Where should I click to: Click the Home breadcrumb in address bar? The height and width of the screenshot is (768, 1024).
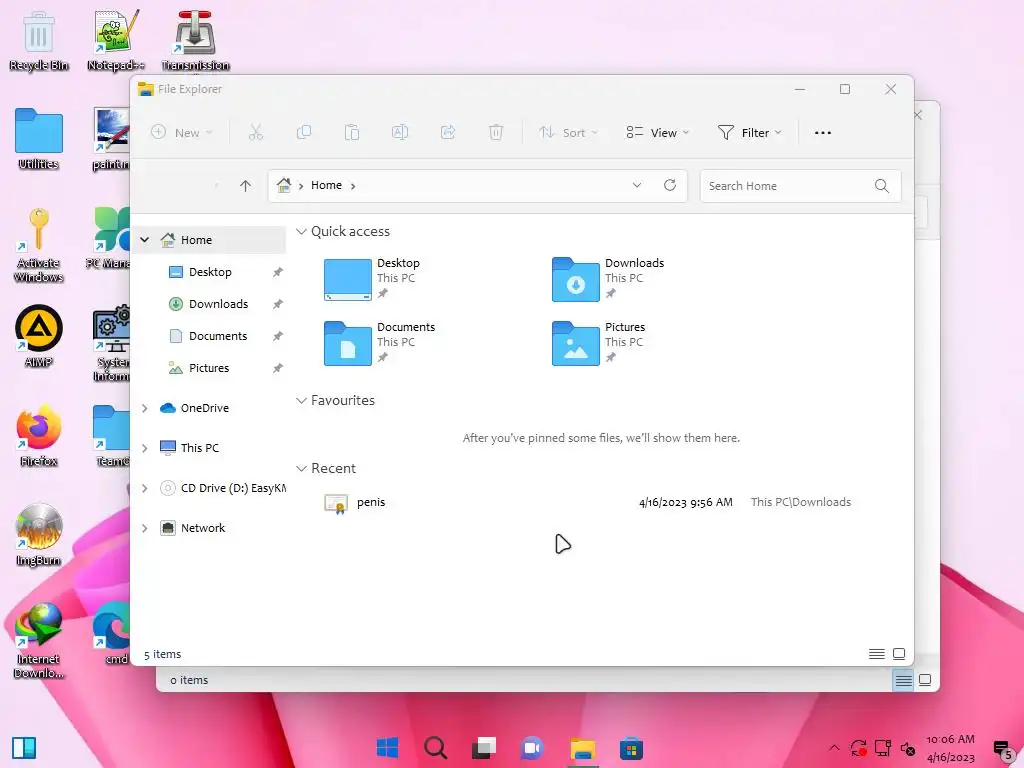(x=326, y=185)
